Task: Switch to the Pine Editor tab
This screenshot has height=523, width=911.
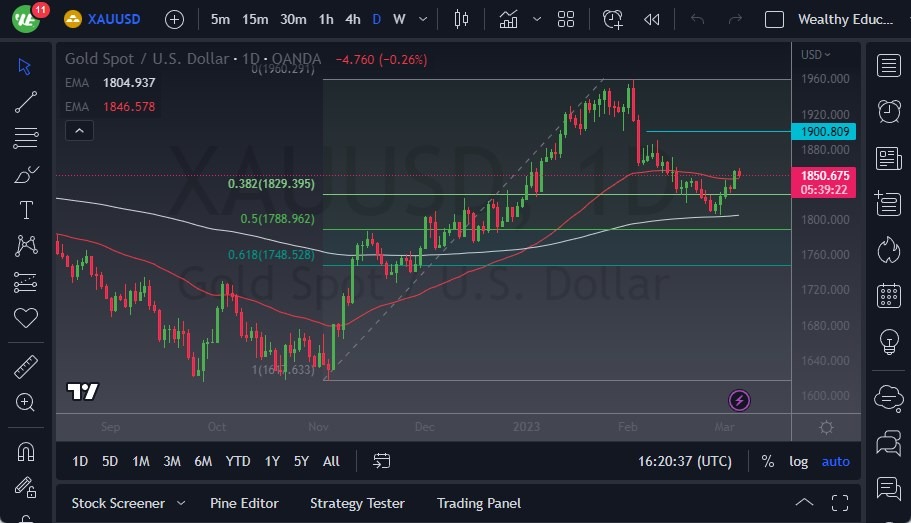Action: click(244, 503)
